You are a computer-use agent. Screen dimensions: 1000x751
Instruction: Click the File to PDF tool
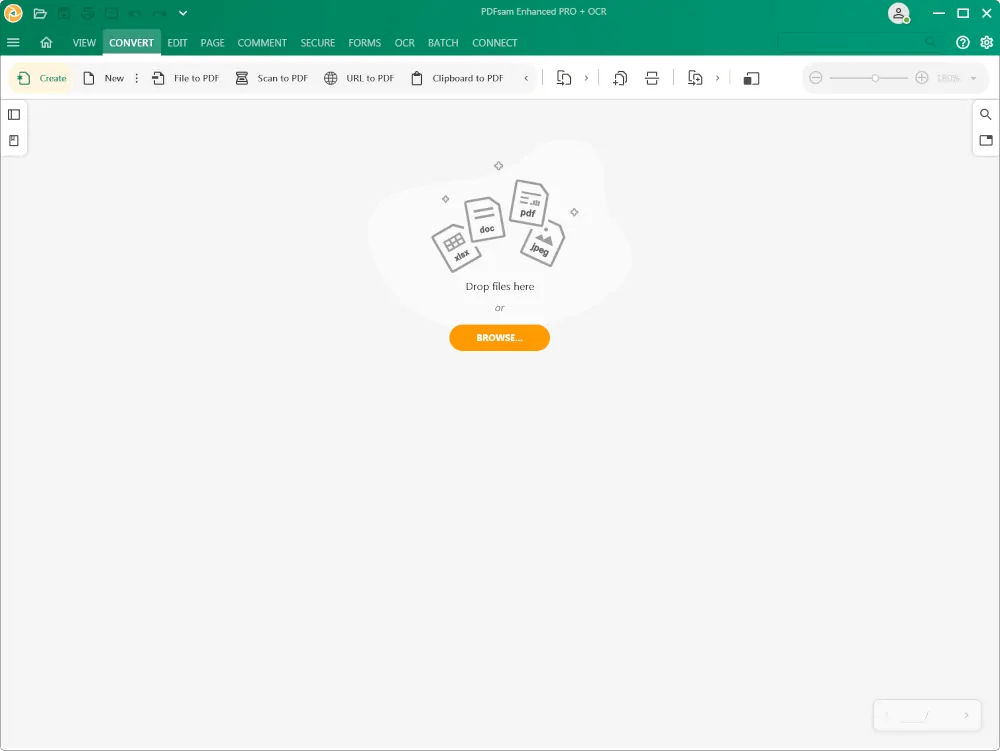point(186,78)
